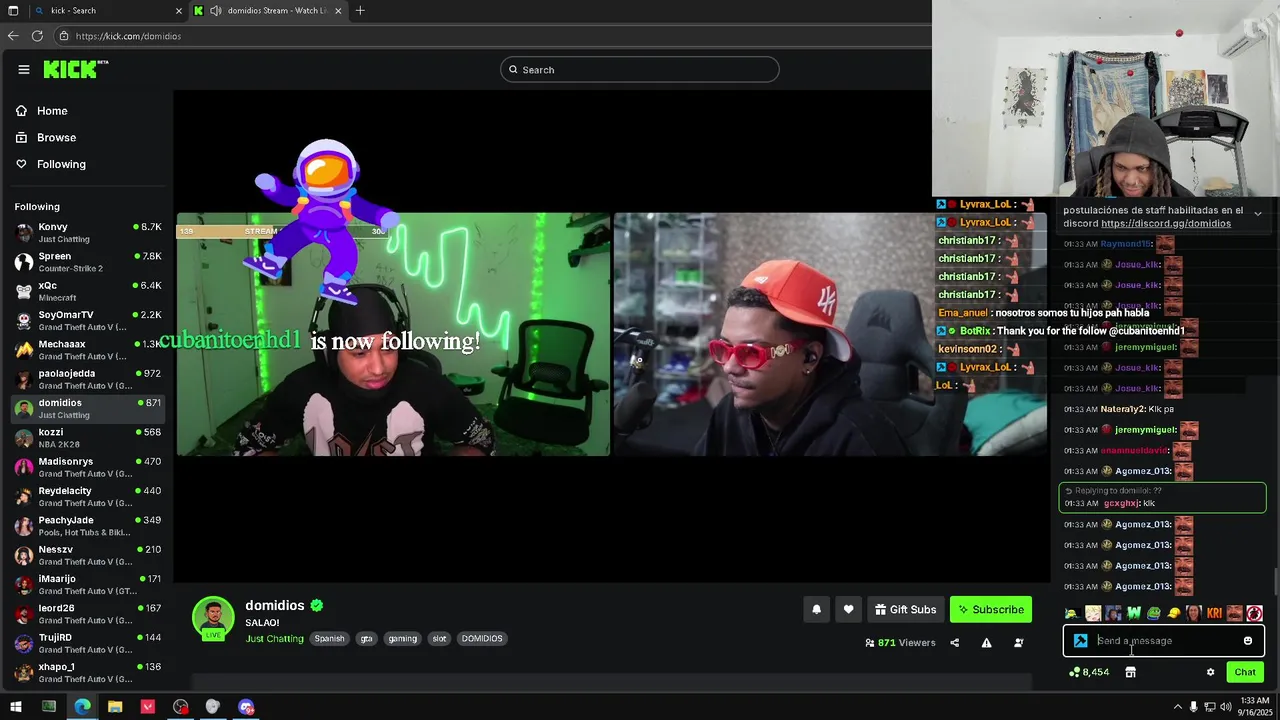Open kozzi channel in Following list
1280x720 pixels.
88,438
